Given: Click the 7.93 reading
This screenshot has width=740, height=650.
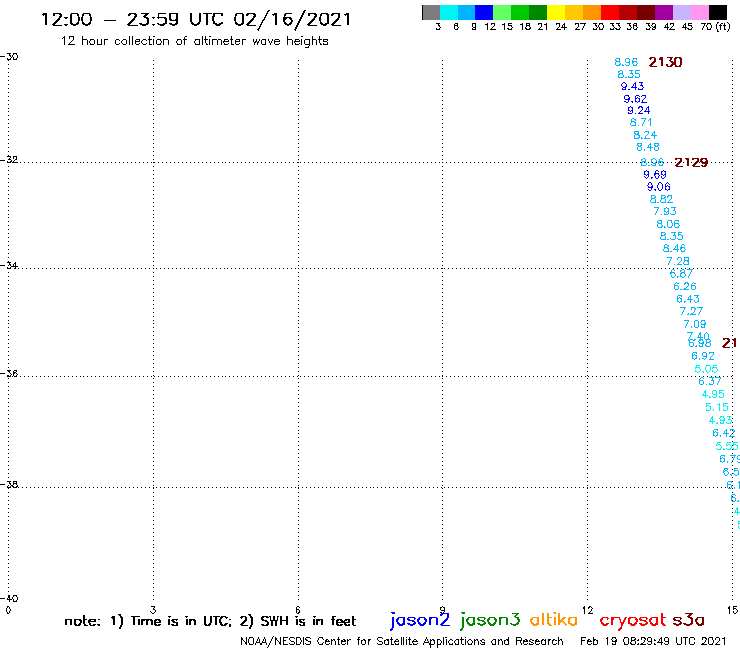Looking at the screenshot, I should point(665,211).
